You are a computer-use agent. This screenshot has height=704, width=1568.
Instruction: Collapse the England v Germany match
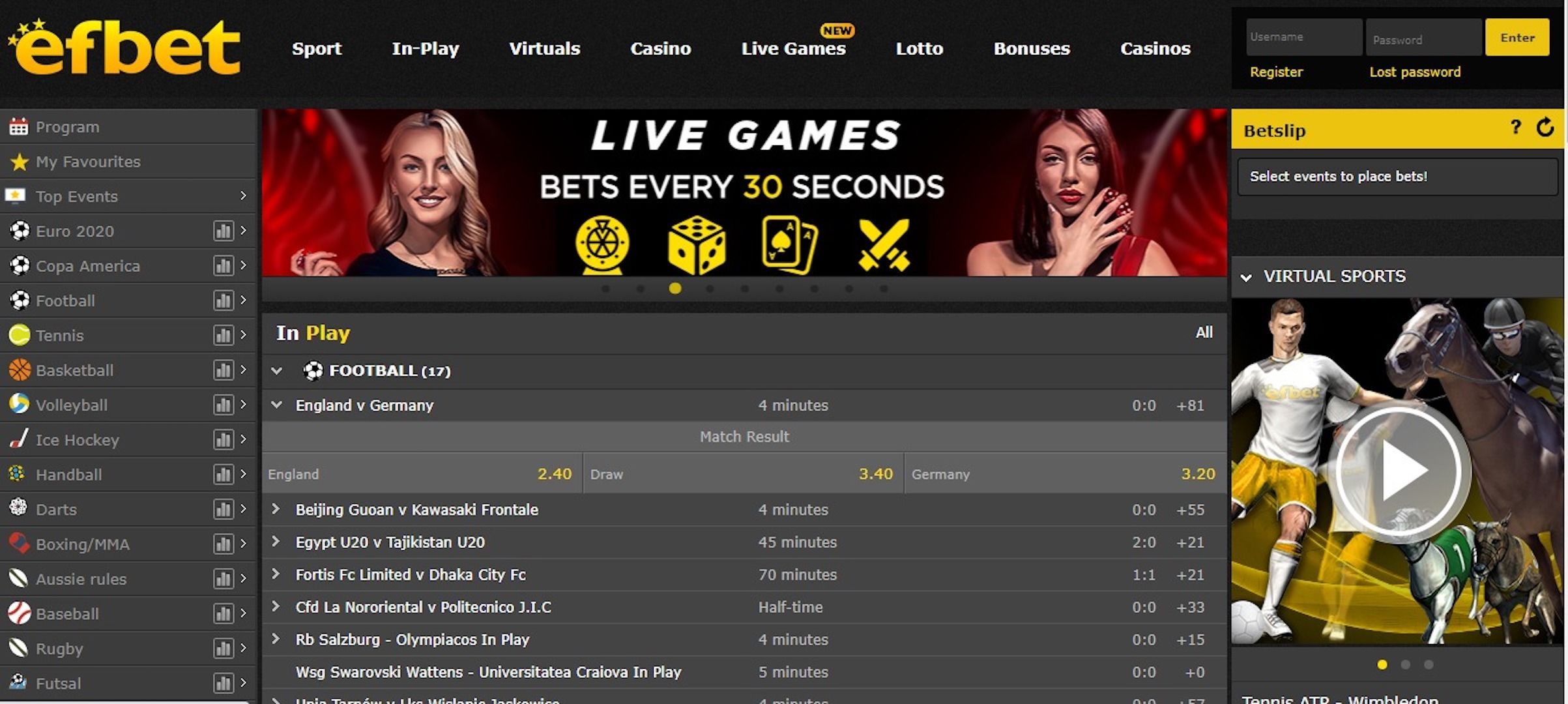tap(277, 405)
